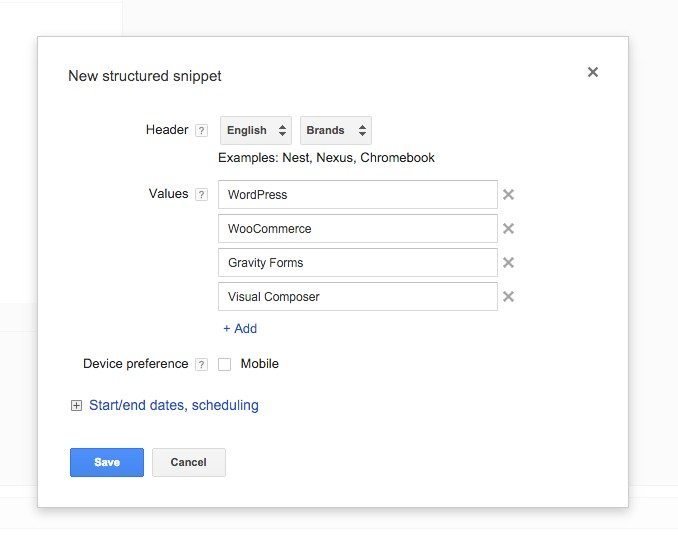Screen dimensions: 678x547
Task: Close the New structured snippet dialog
Action: pos(593,72)
